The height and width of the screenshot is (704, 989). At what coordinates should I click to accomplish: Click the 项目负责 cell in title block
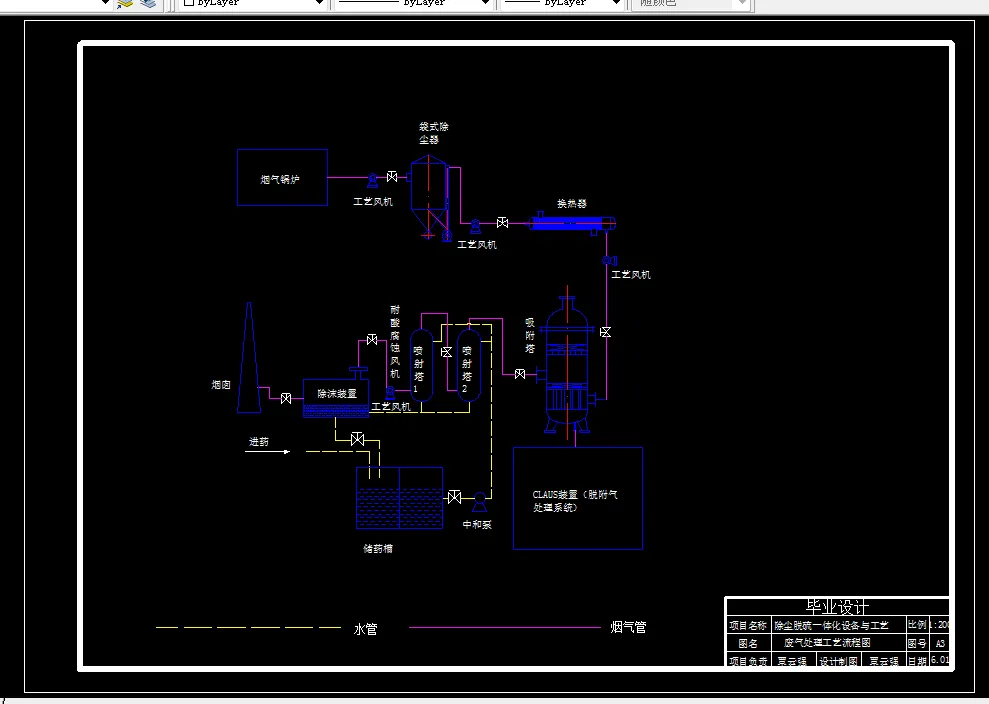coord(748,661)
